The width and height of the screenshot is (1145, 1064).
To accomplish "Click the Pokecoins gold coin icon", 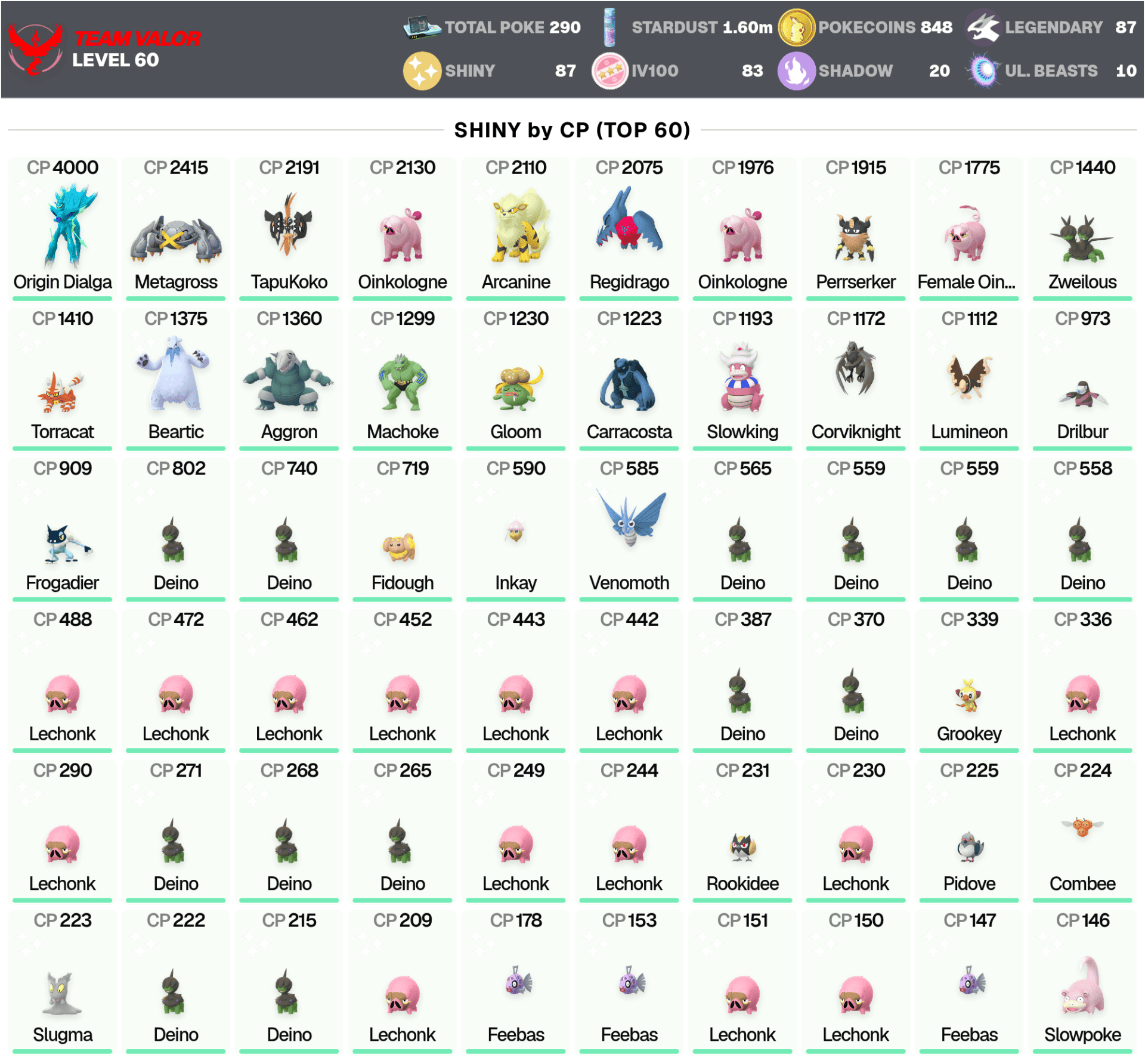I will click(797, 27).
